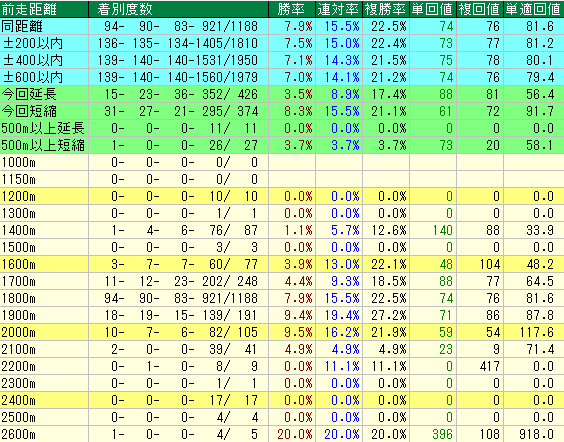Image resolution: width=564 pixels, height=442 pixels.
Task: Click the 複勝率 column header
Action: pyautogui.click(x=386, y=9)
